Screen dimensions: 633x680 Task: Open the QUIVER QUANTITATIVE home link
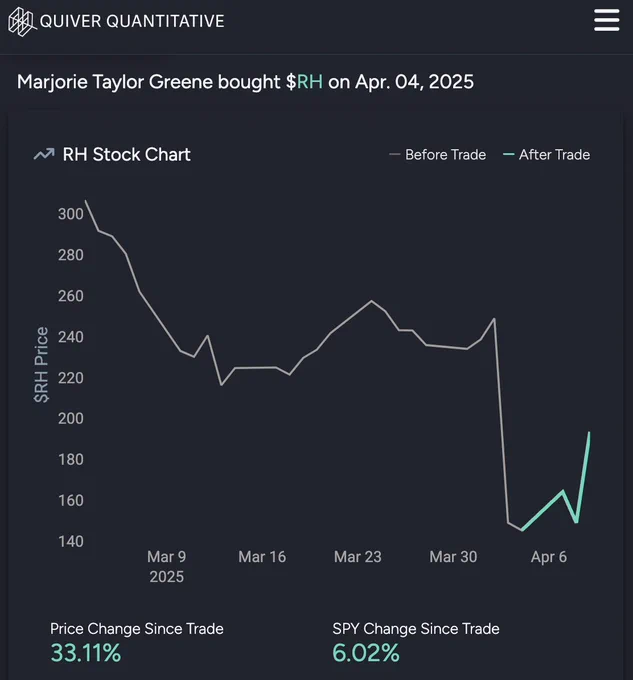pyautogui.click(x=132, y=21)
